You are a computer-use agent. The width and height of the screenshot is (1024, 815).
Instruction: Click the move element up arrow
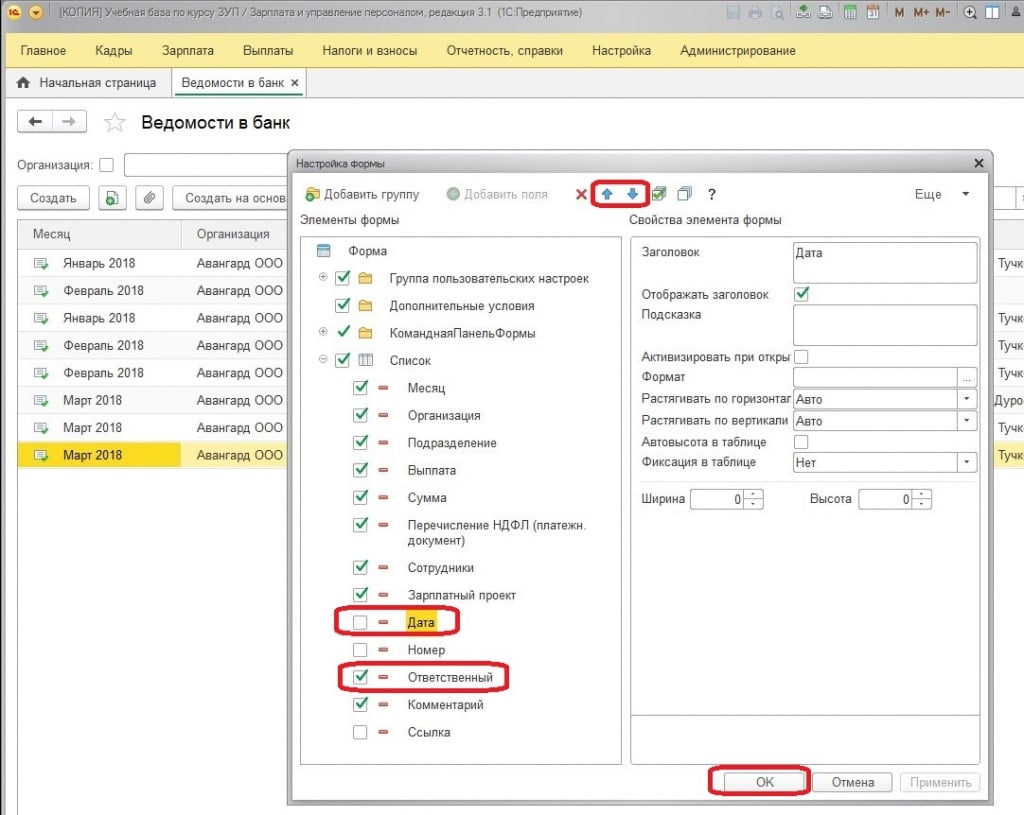607,194
